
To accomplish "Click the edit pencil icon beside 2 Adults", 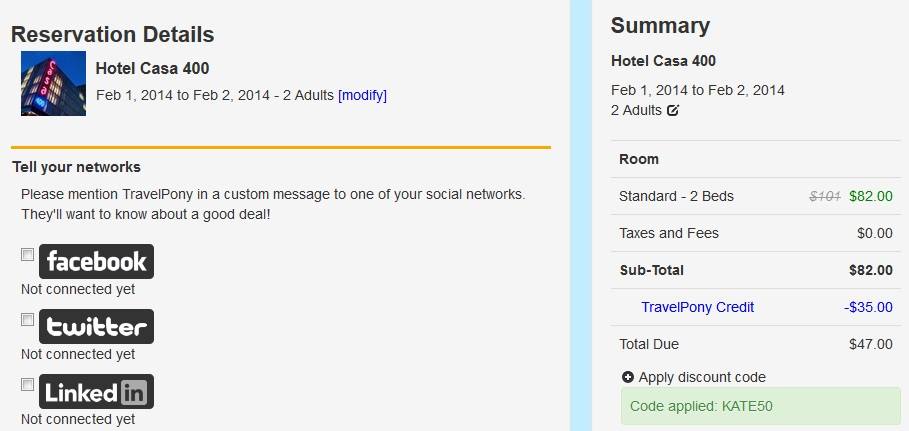I will [672, 110].
